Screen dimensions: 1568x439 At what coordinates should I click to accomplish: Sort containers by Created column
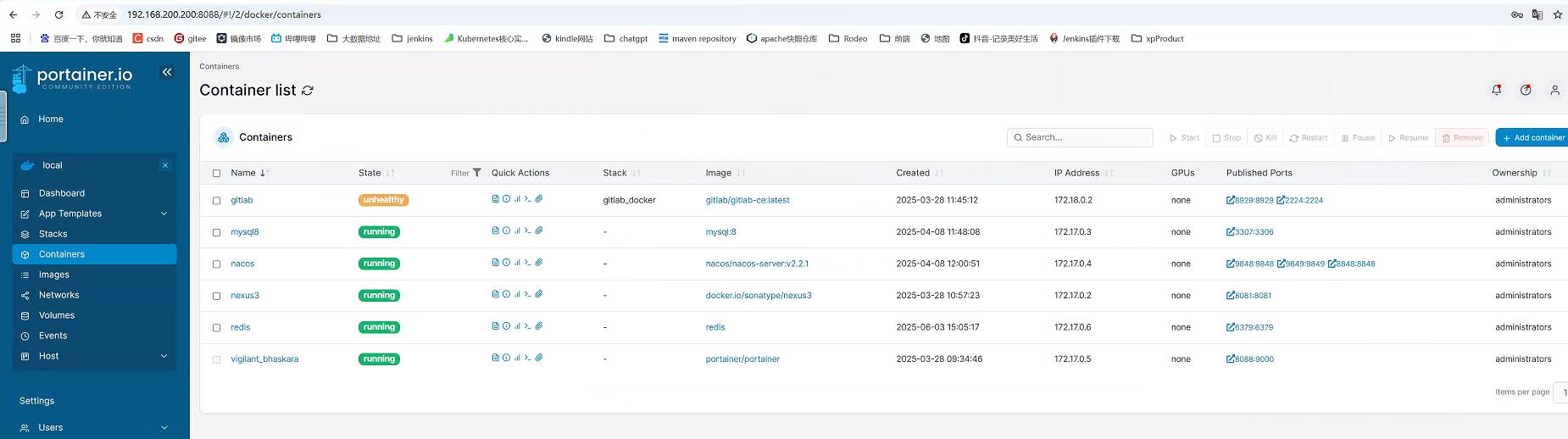point(920,173)
